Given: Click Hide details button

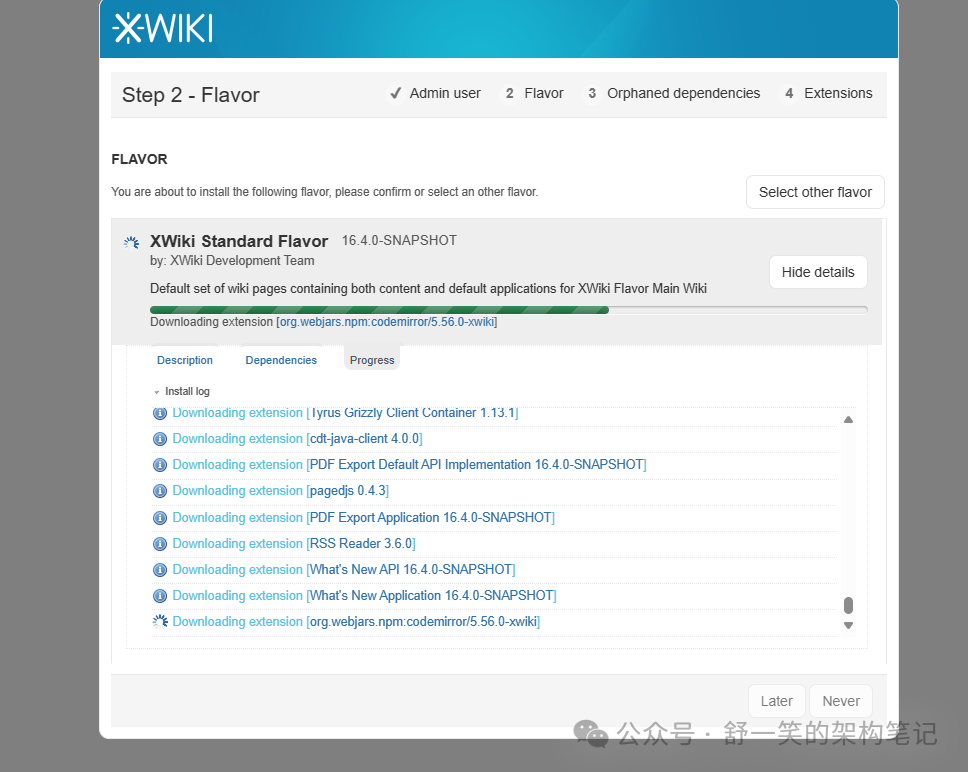Looking at the screenshot, I should (x=818, y=272).
